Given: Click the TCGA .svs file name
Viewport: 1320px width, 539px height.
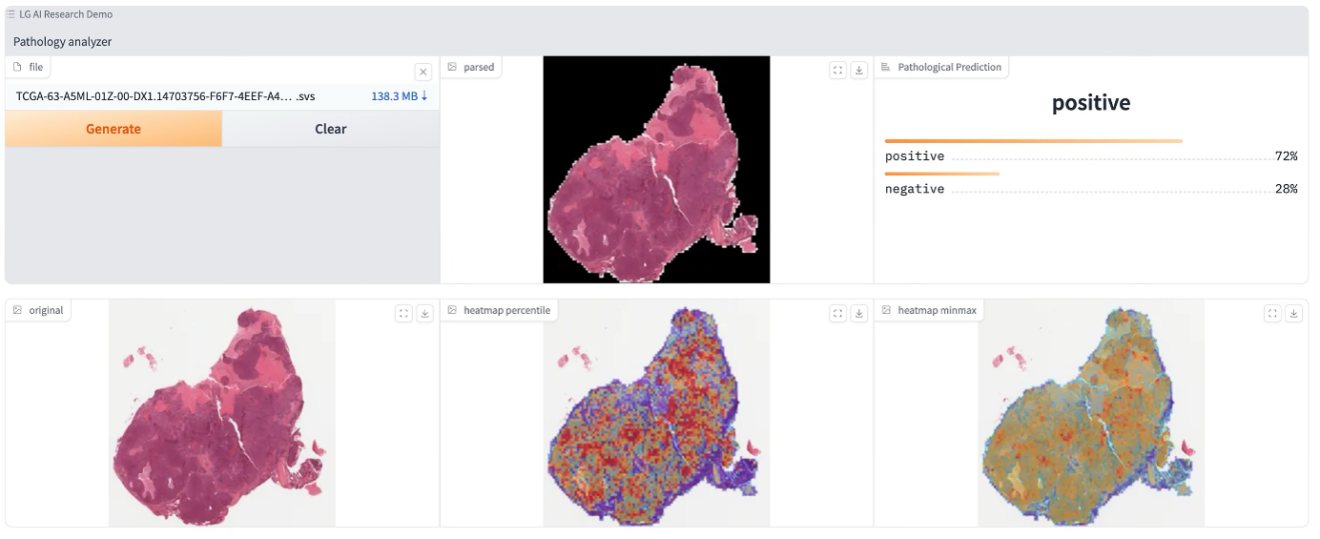Looking at the screenshot, I should pyautogui.click(x=165, y=96).
